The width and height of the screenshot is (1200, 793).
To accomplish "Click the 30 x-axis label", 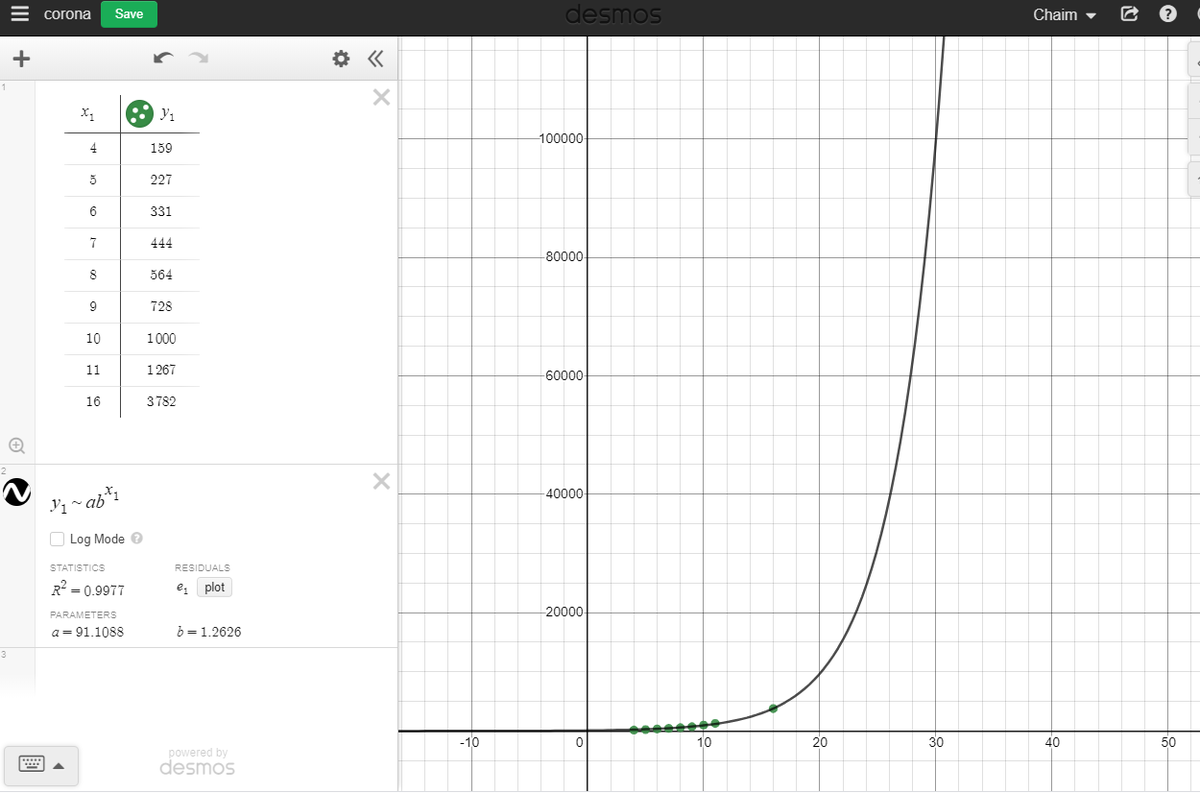I will (x=935, y=742).
